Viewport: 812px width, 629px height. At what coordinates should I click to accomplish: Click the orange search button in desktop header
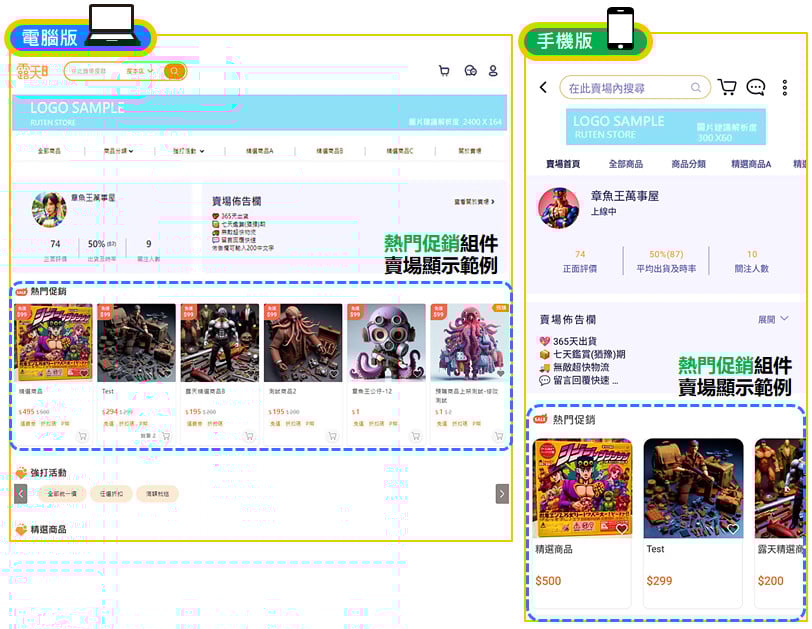pos(175,71)
